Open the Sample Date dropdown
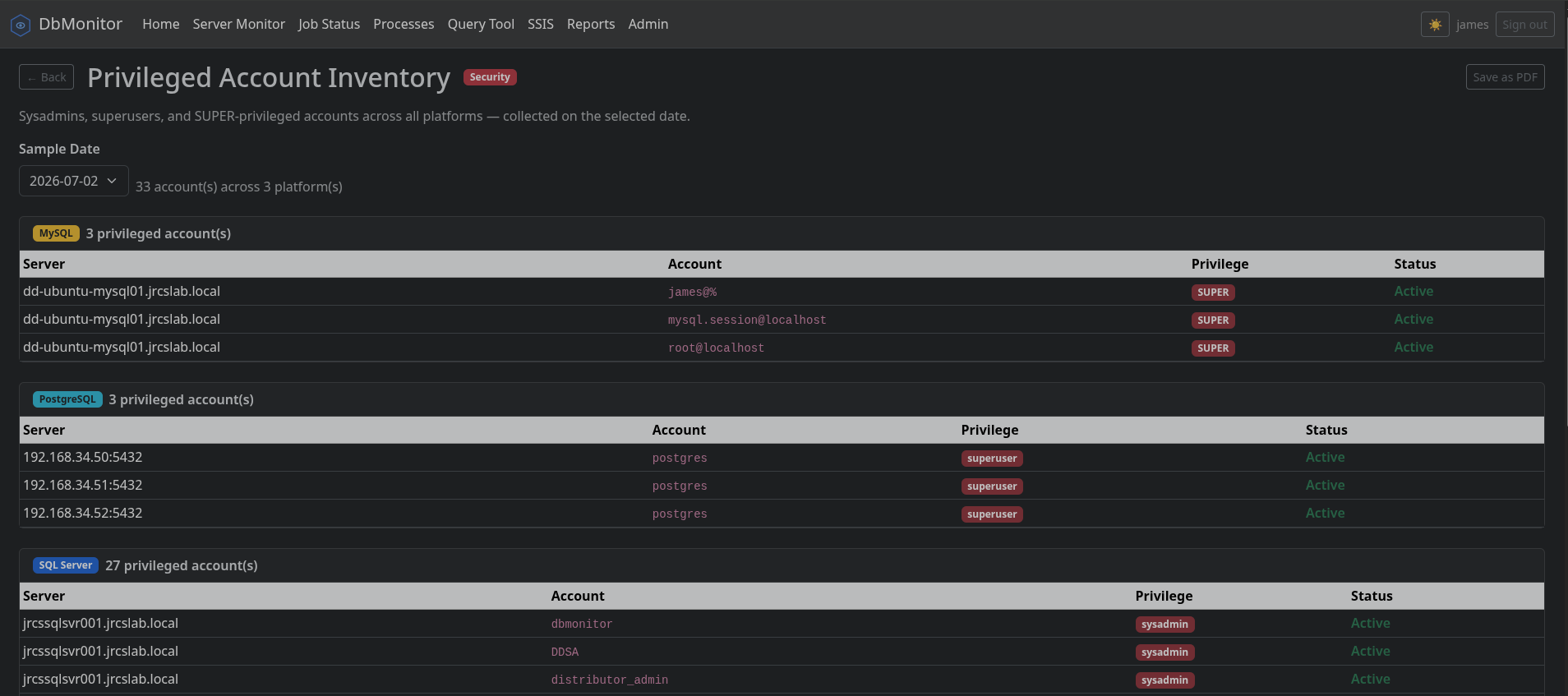This screenshot has height=696, width=1568. point(73,181)
